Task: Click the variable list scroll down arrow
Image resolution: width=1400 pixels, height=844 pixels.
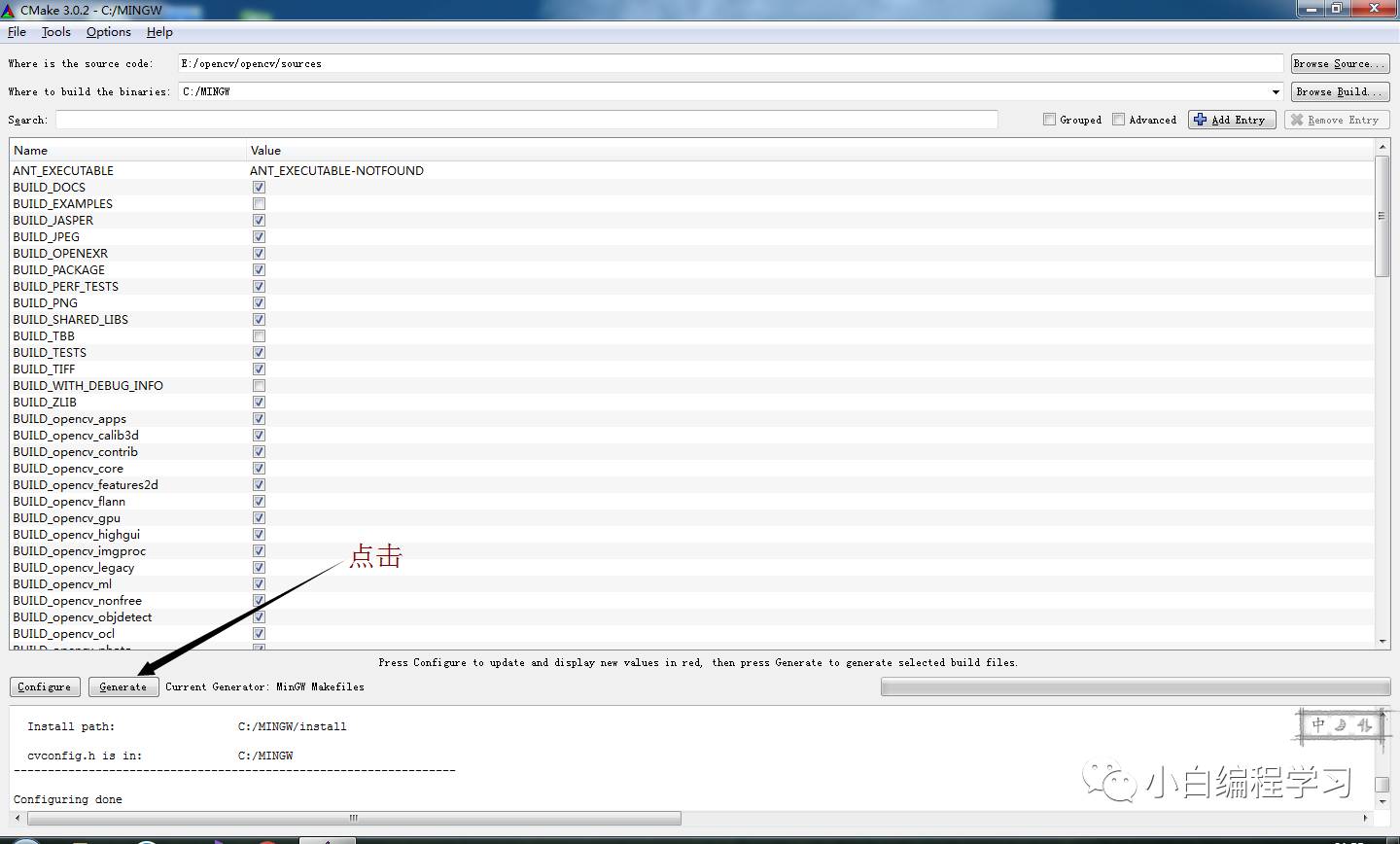Action: coord(1382,642)
